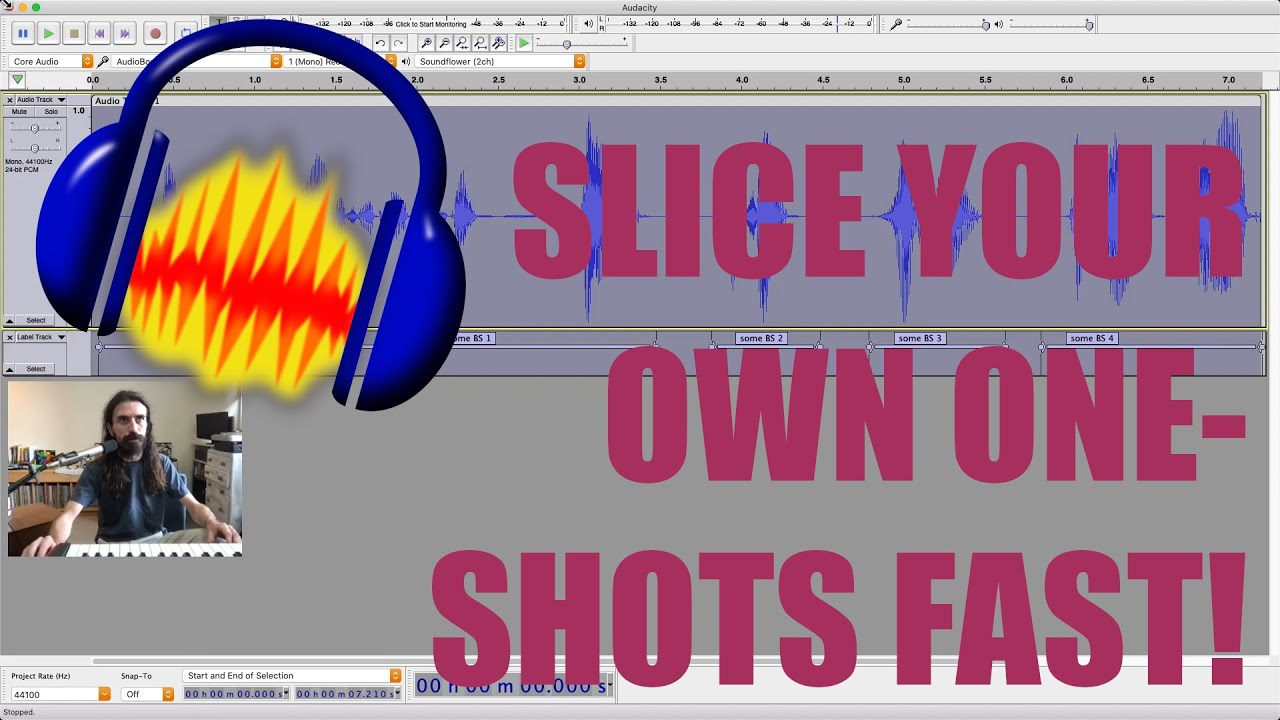
Task: Click the Fit Selection zoom icon
Action: point(462,43)
